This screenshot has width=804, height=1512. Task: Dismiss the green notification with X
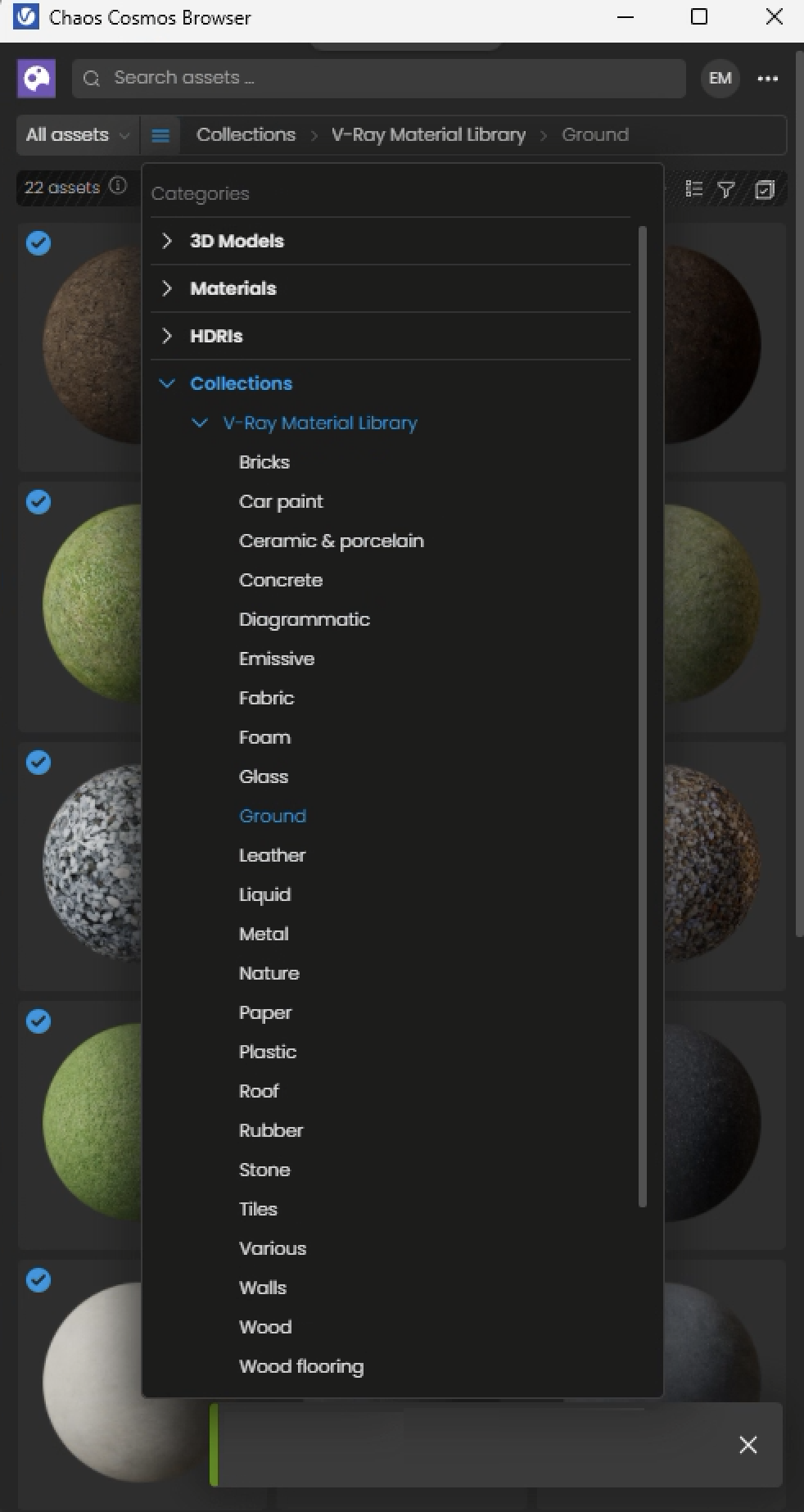tap(748, 1445)
